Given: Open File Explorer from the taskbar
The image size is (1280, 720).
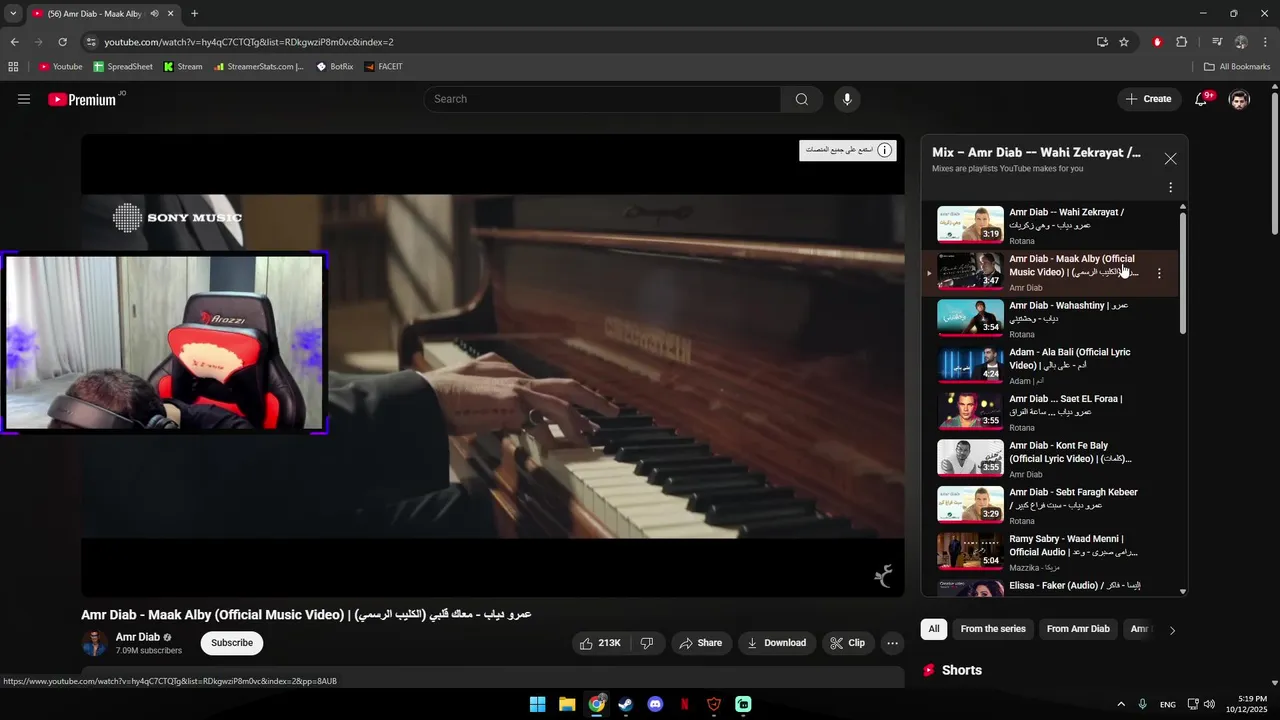Looking at the screenshot, I should pos(567,704).
